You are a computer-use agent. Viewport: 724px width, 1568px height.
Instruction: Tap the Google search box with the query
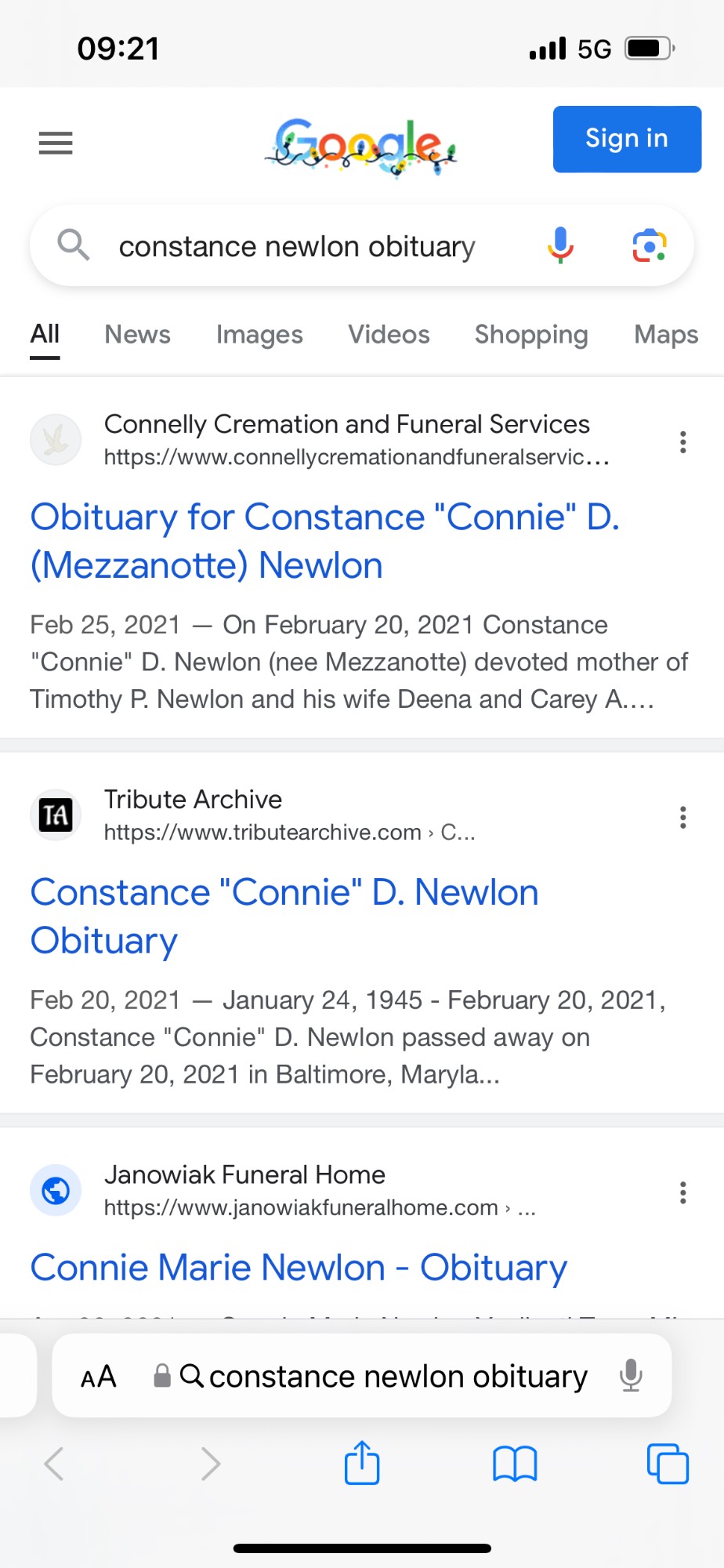point(297,247)
